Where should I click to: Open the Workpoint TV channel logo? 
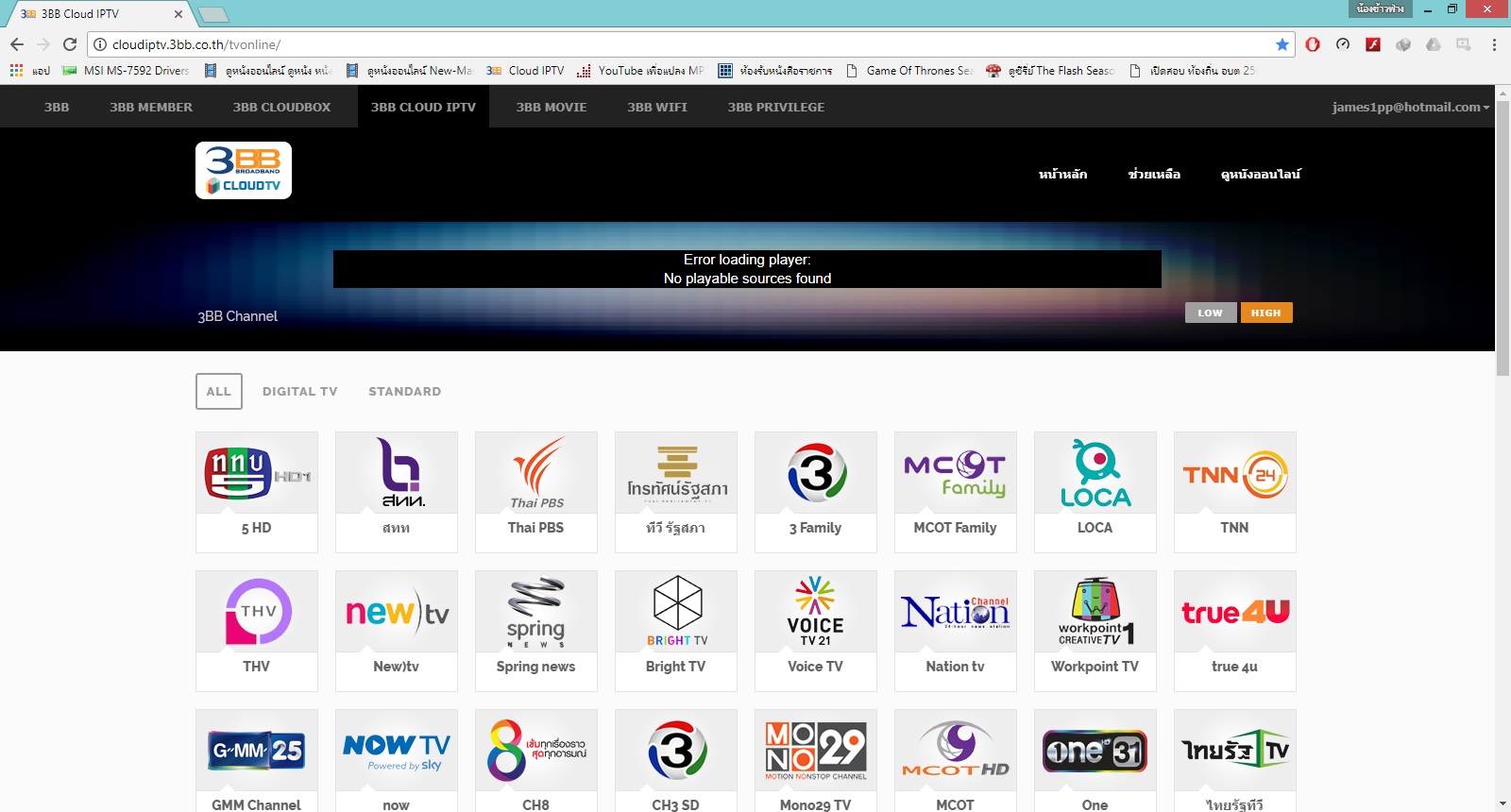[x=1095, y=612]
